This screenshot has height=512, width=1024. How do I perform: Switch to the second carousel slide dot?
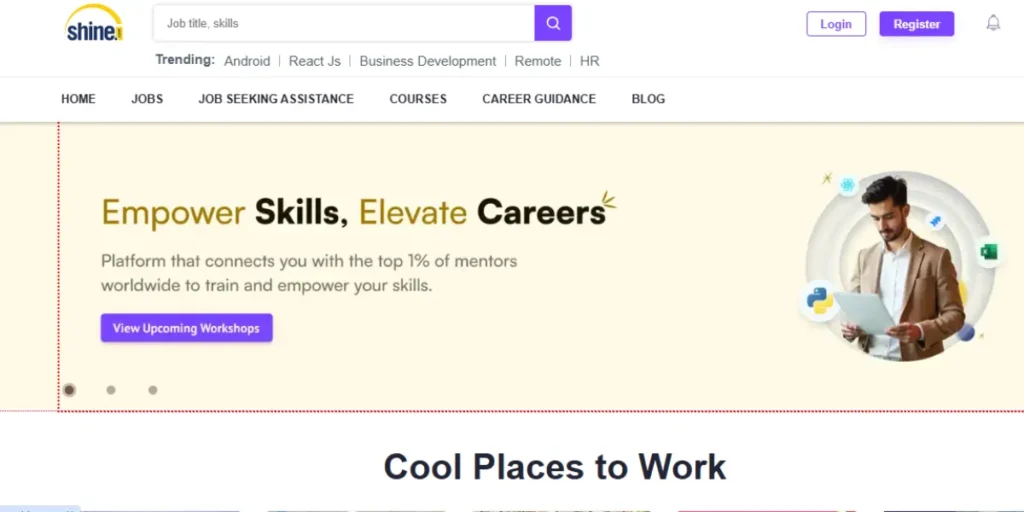111,390
